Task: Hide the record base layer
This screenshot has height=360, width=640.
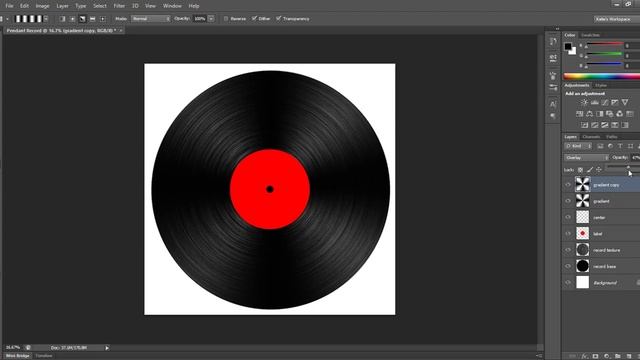Action: (568, 266)
